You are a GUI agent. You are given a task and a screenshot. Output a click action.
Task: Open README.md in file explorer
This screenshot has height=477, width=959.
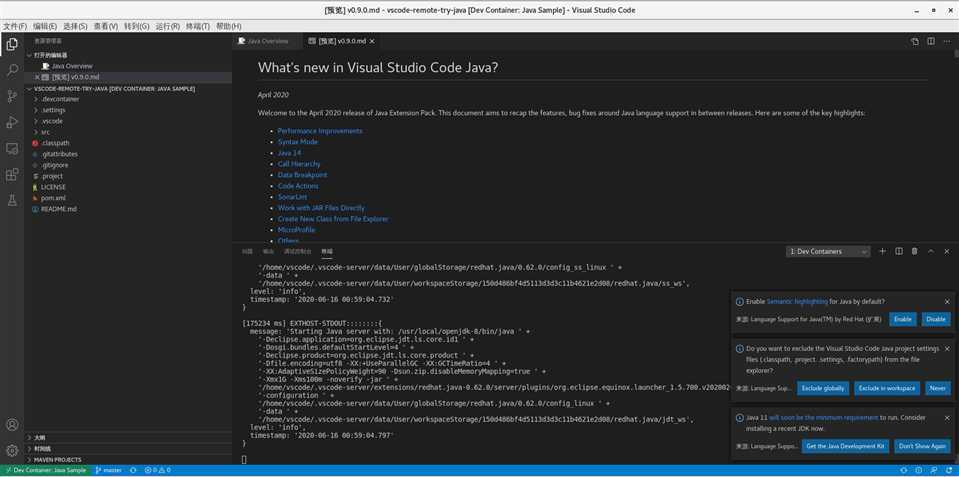[128, 209]
